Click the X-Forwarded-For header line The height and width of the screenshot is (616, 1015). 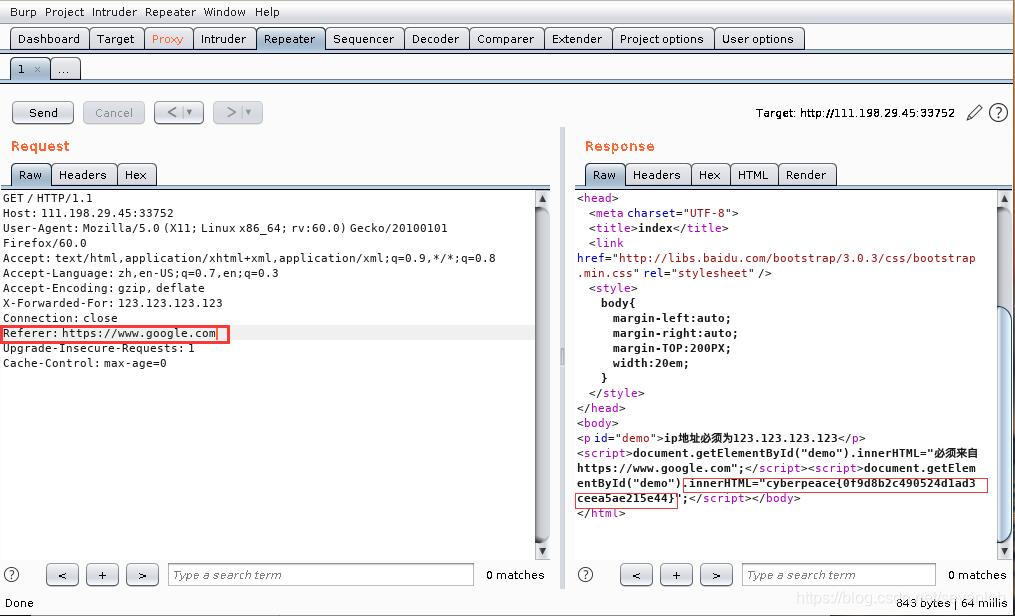(113, 303)
